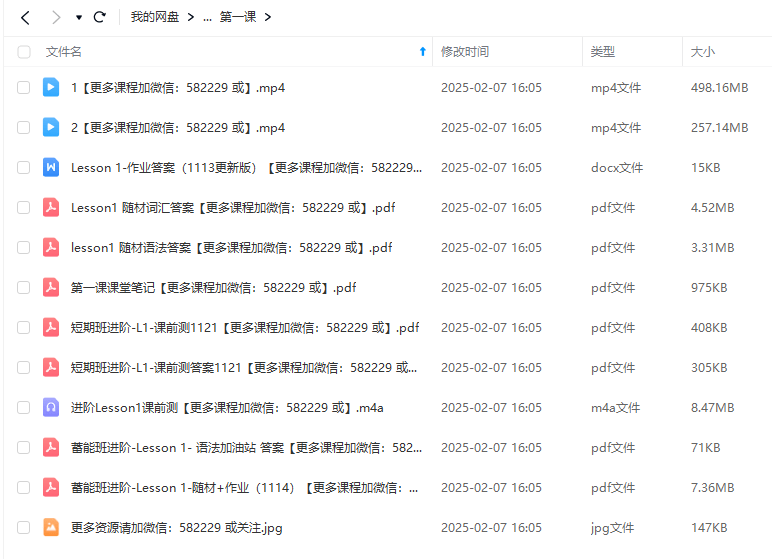Select checkbox for 随材+作业 (1114) pdf
The width and height of the screenshot is (772, 559).
[x=24, y=488]
